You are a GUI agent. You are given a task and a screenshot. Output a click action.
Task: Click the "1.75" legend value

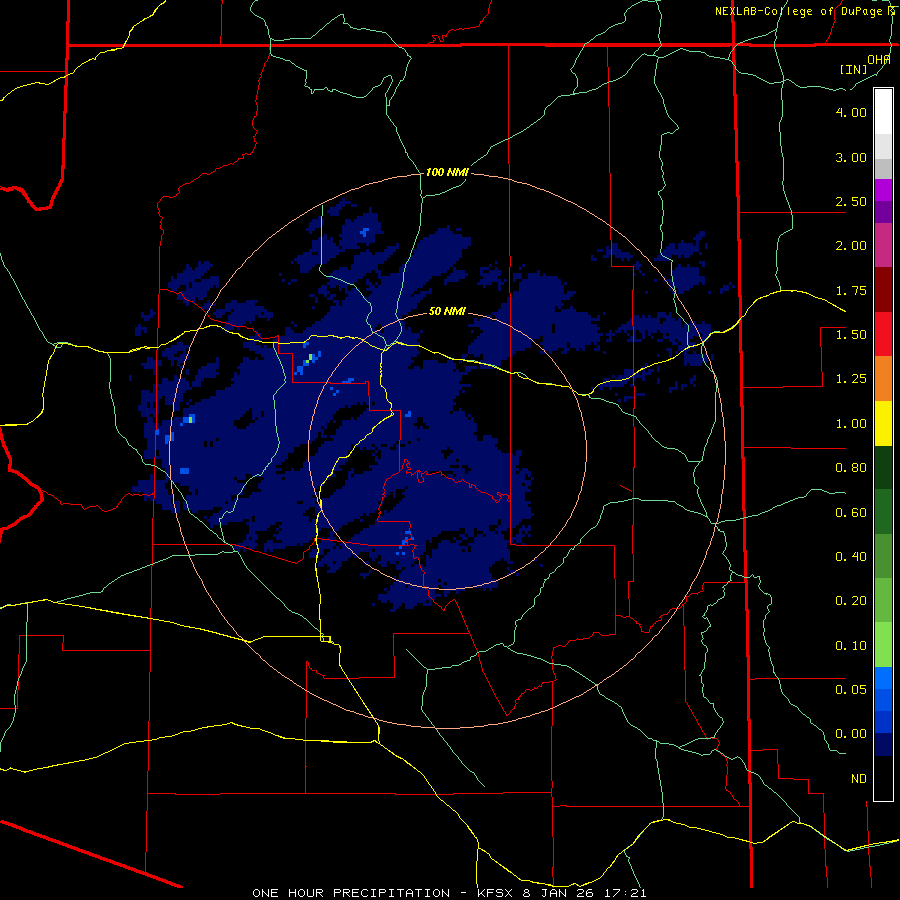point(851,290)
